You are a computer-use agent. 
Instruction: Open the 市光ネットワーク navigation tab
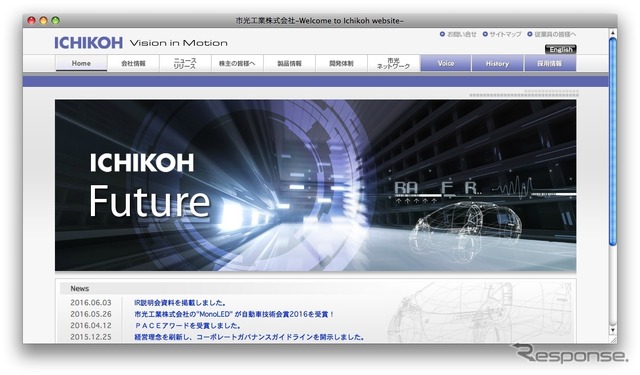tap(393, 63)
